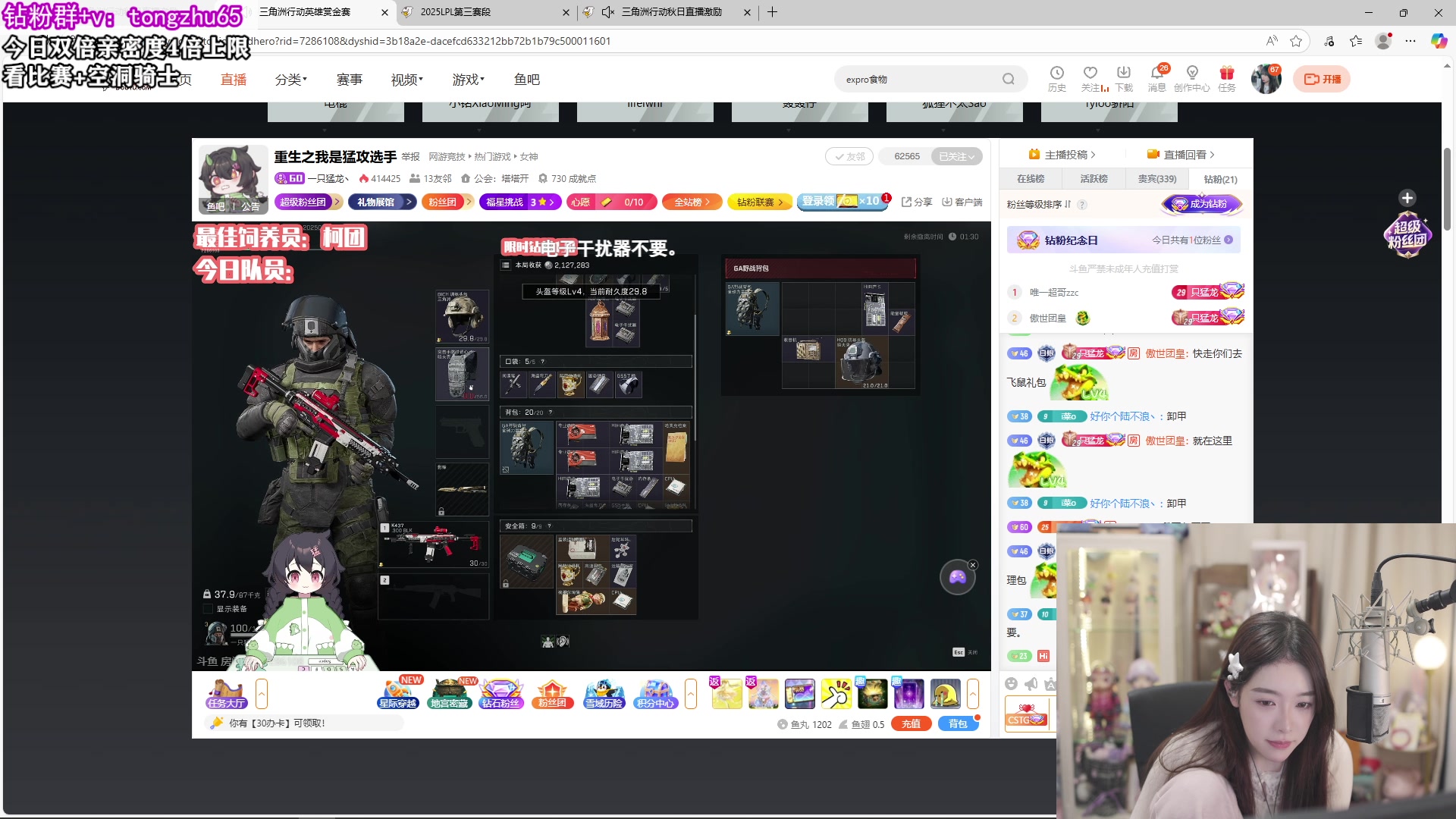The height and width of the screenshot is (819, 1456).
Task: Expand the 视频 navigation dropdown
Action: [x=407, y=80]
